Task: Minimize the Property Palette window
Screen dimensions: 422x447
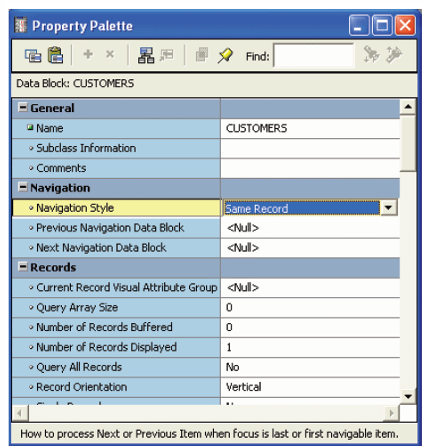Action: click(x=359, y=25)
